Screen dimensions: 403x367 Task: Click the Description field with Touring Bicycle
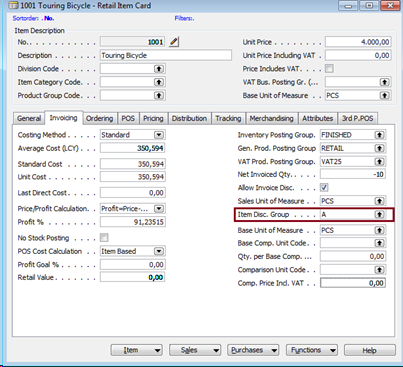click(x=166, y=55)
